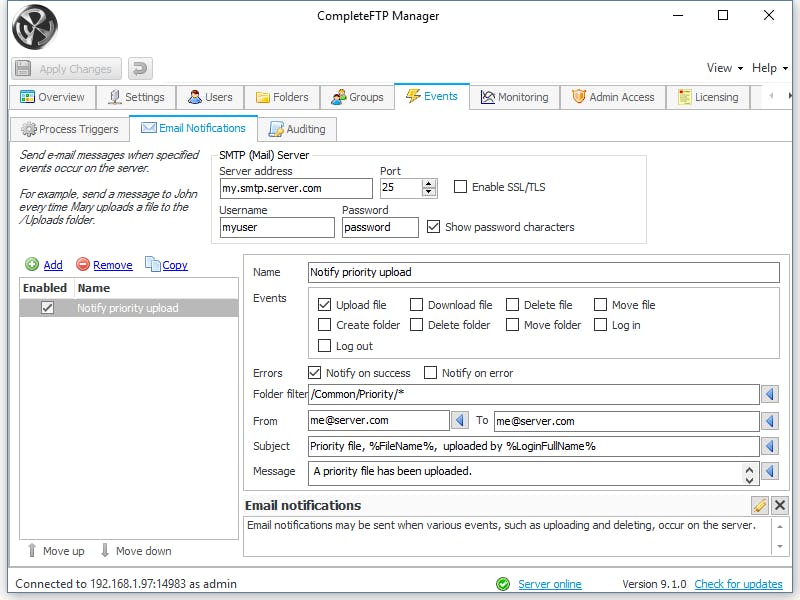Open the Process Triggers sub-tab
Viewport: 800px width, 600px height.
pos(69,129)
